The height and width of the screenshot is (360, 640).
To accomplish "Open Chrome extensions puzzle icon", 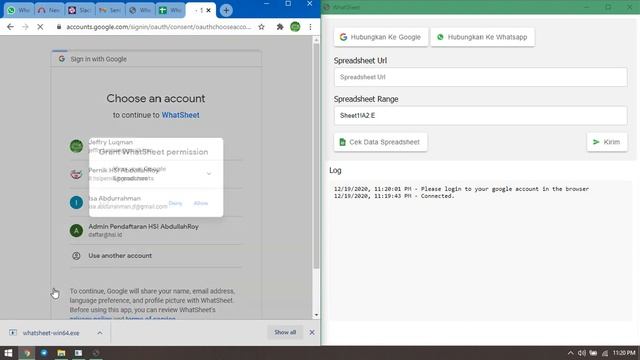I will click(280, 27).
